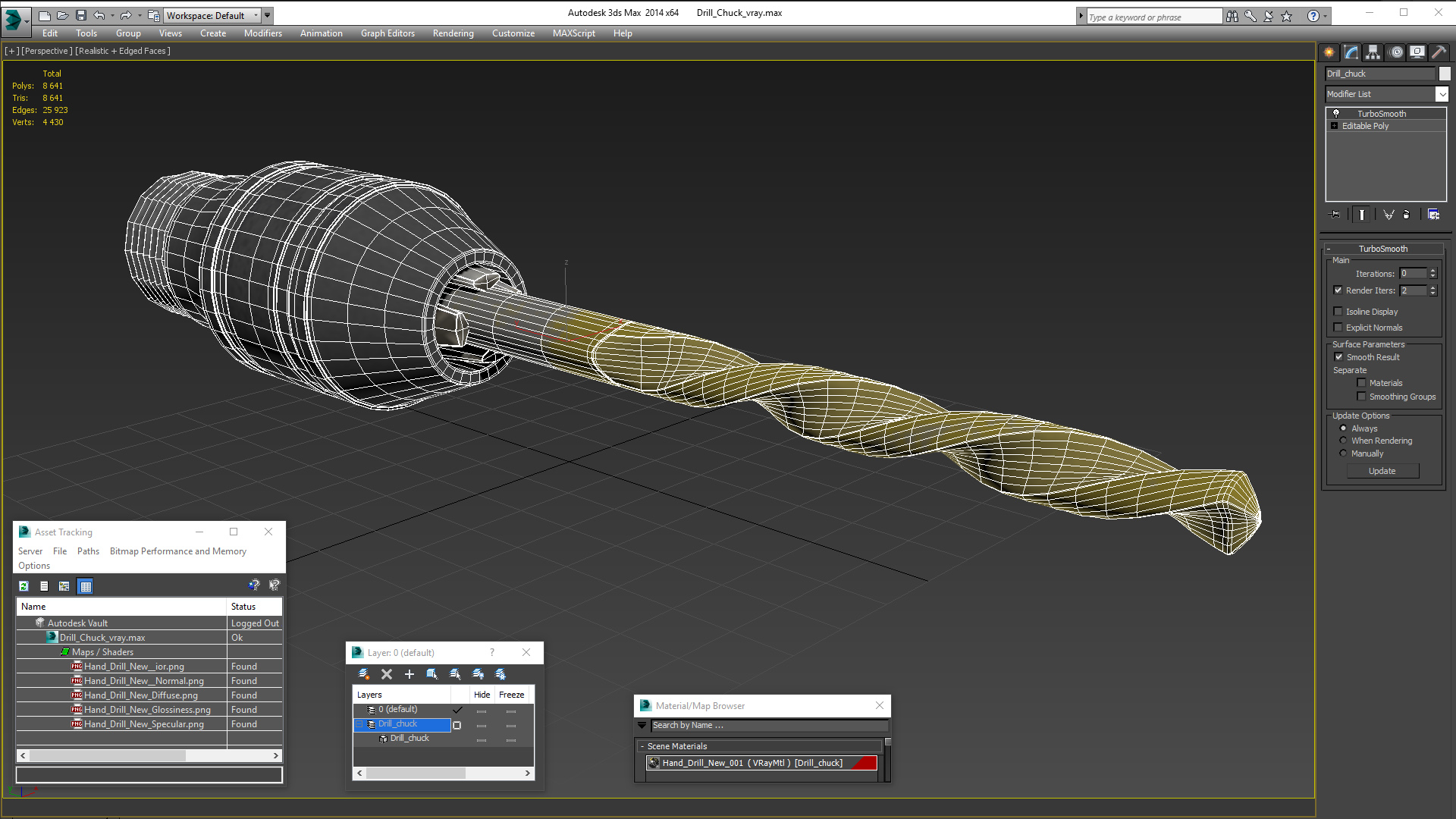
Task: Click Select Highlighted Objects and Layers icon
Action: point(432,673)
